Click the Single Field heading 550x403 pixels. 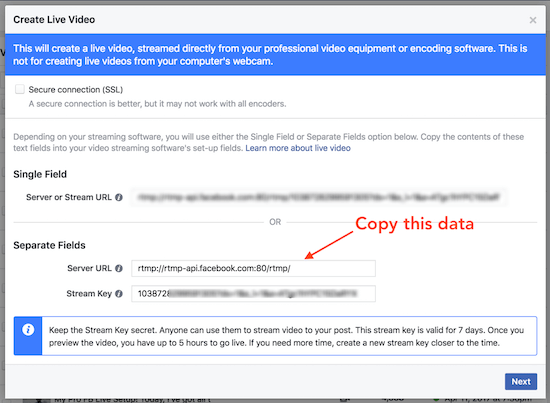point(40,174)
